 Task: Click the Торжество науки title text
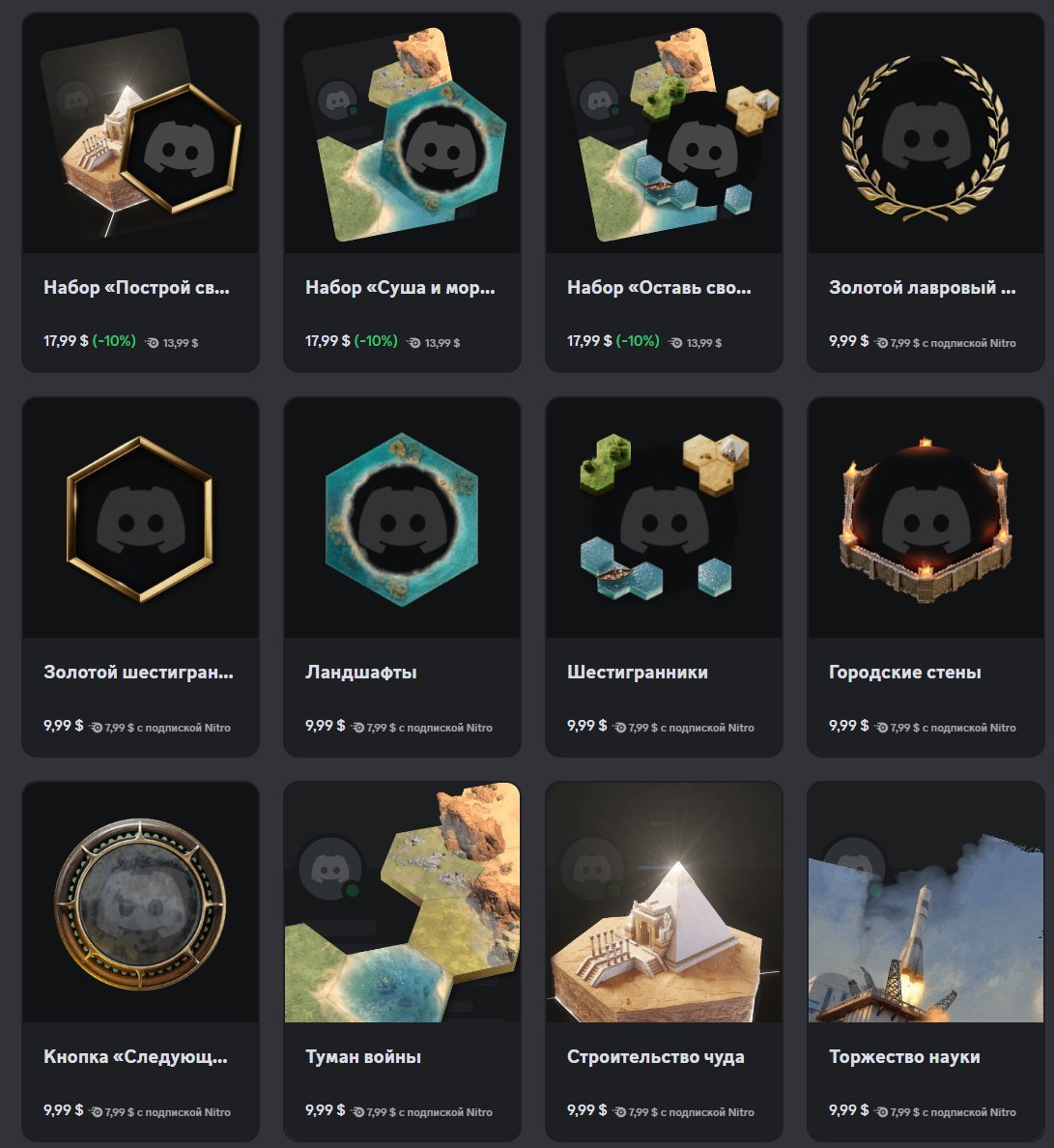click(904, 1057)
